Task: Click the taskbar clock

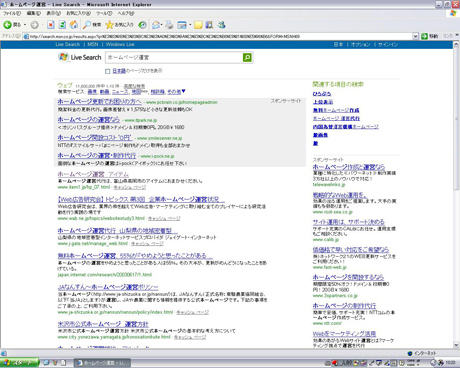Action: 450,363
